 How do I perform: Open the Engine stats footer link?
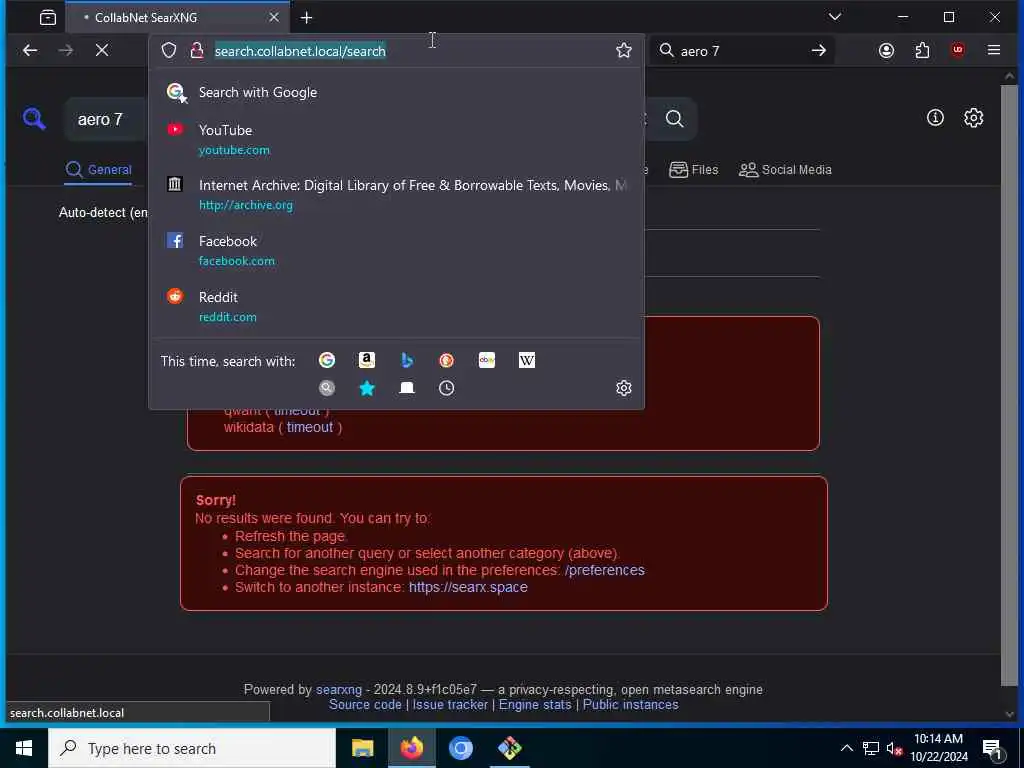coord(535,705)
